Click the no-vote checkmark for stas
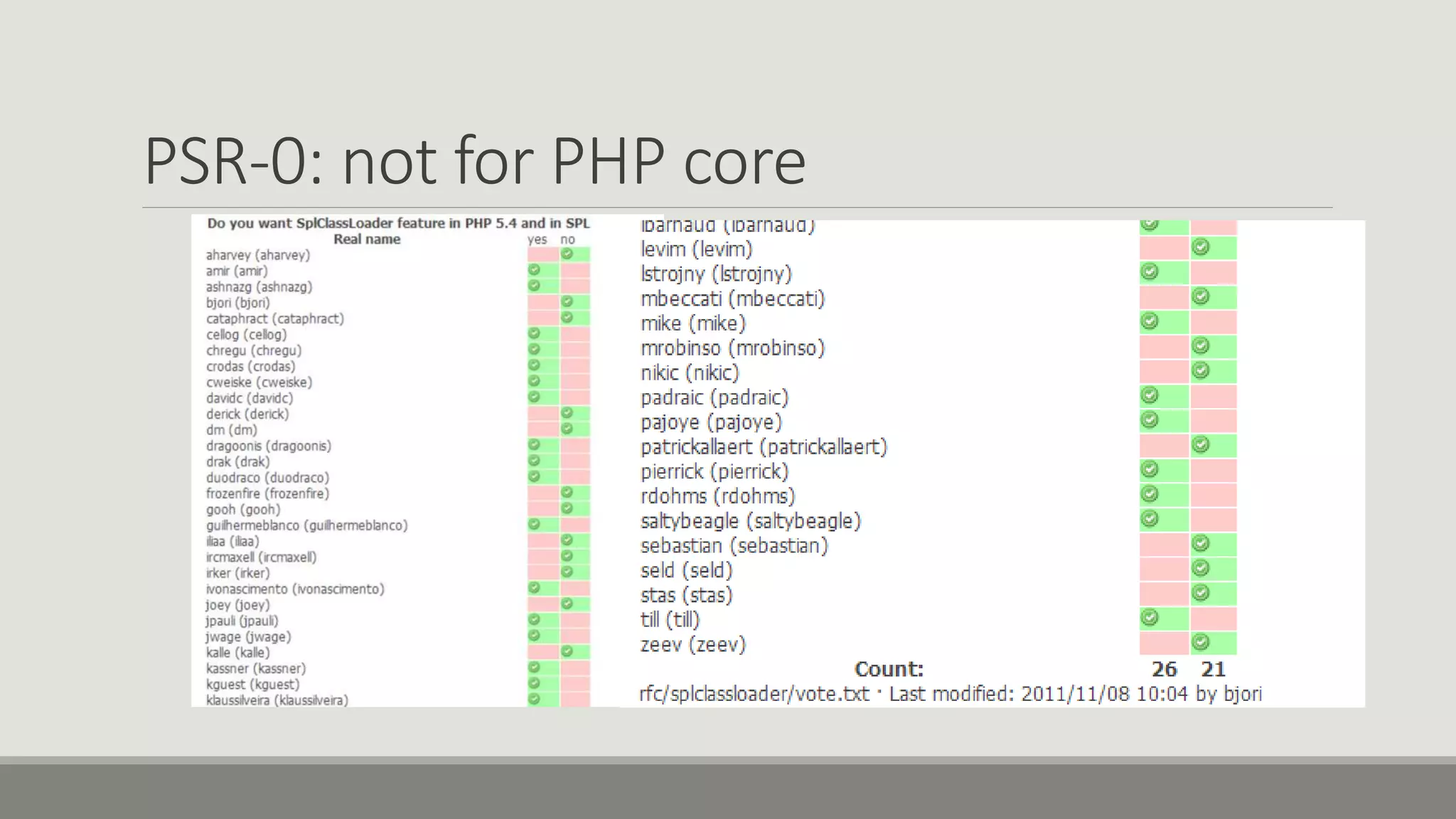The width and height of the screenshot is (1456, 819). tap(1201, 593)
